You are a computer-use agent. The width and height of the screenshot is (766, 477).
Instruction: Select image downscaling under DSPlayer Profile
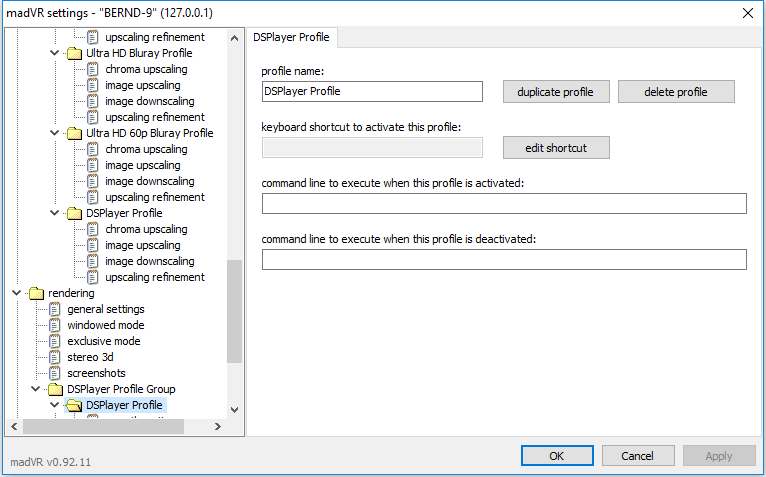(x=149, y=261)
